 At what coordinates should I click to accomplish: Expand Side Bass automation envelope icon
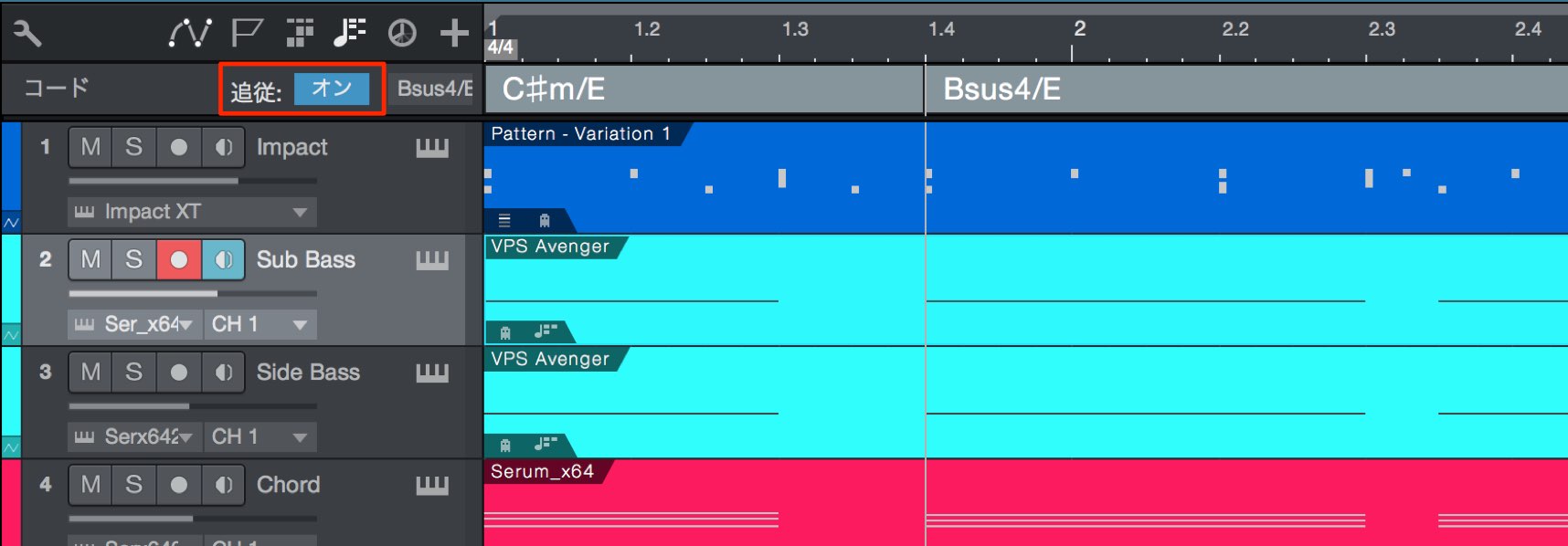11,446
